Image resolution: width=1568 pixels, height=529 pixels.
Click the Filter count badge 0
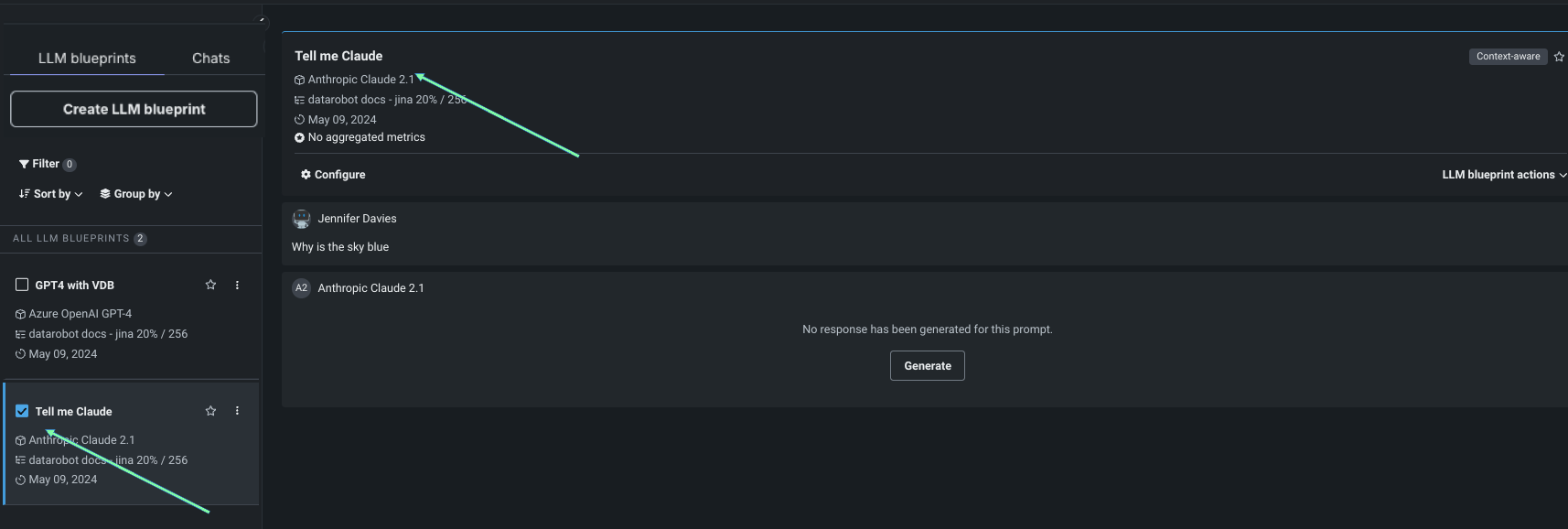[x=70, y=165]
